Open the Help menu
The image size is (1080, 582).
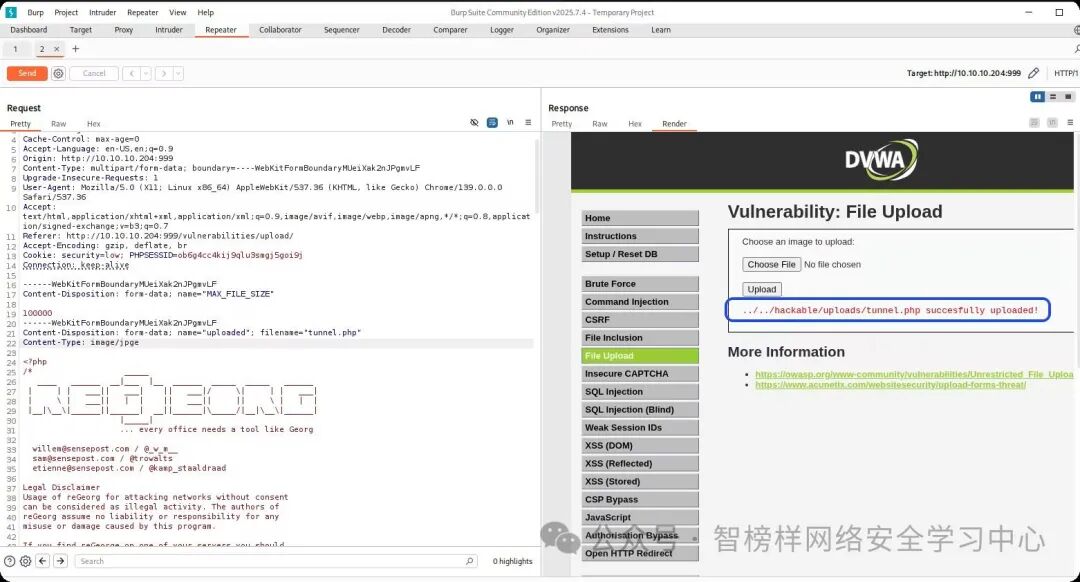click(x=205, y=12)
